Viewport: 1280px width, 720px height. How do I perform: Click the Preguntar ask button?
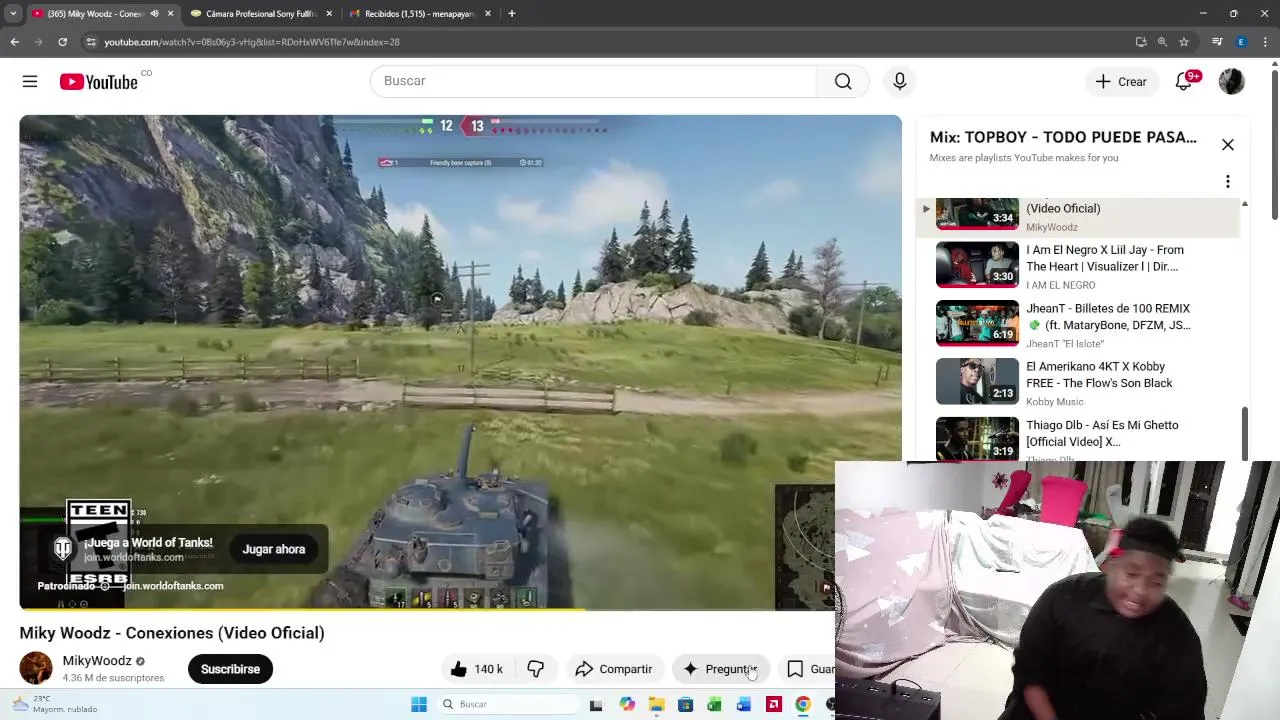(x=720, y=669)
